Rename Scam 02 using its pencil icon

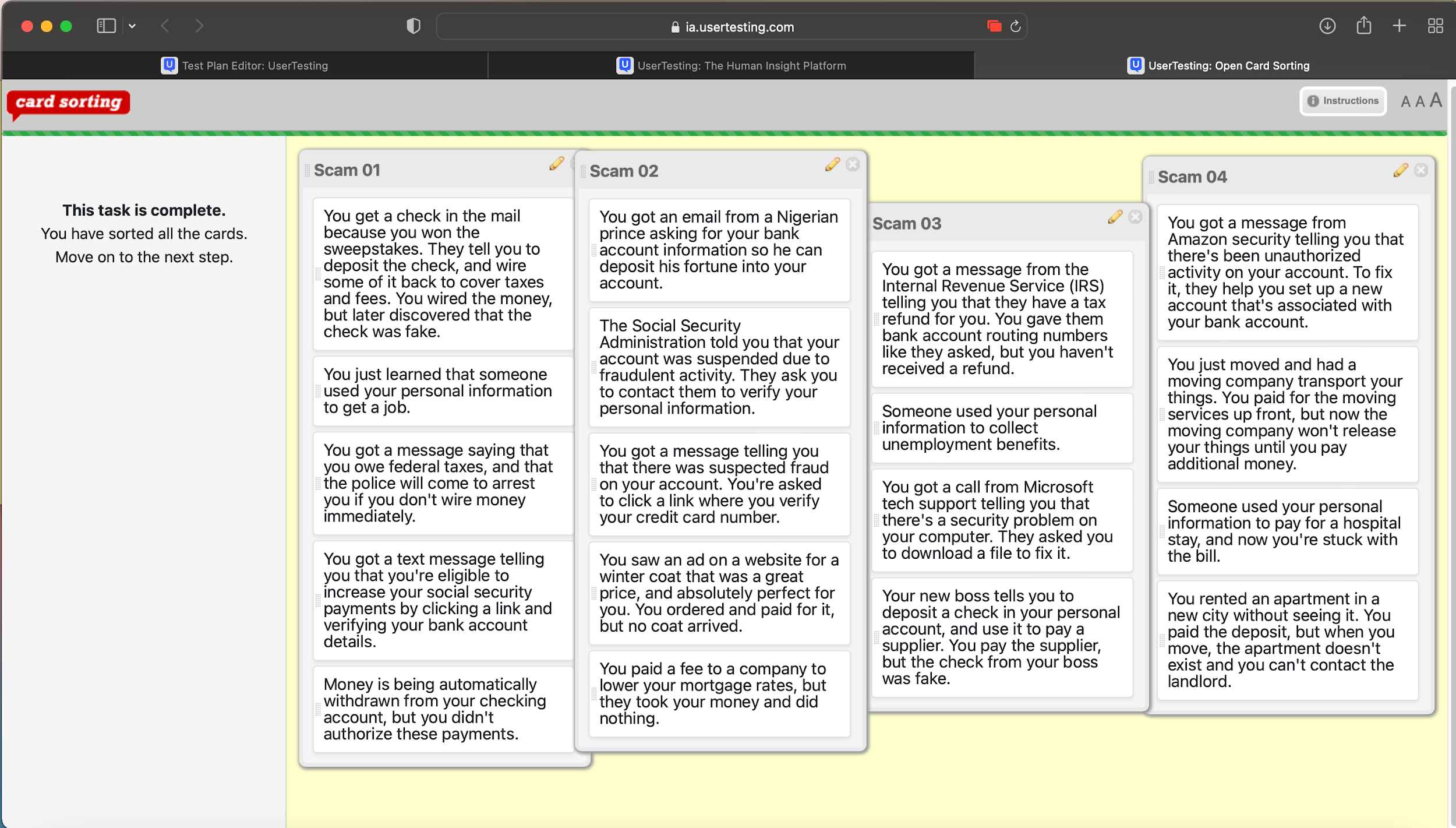[833, 165]
